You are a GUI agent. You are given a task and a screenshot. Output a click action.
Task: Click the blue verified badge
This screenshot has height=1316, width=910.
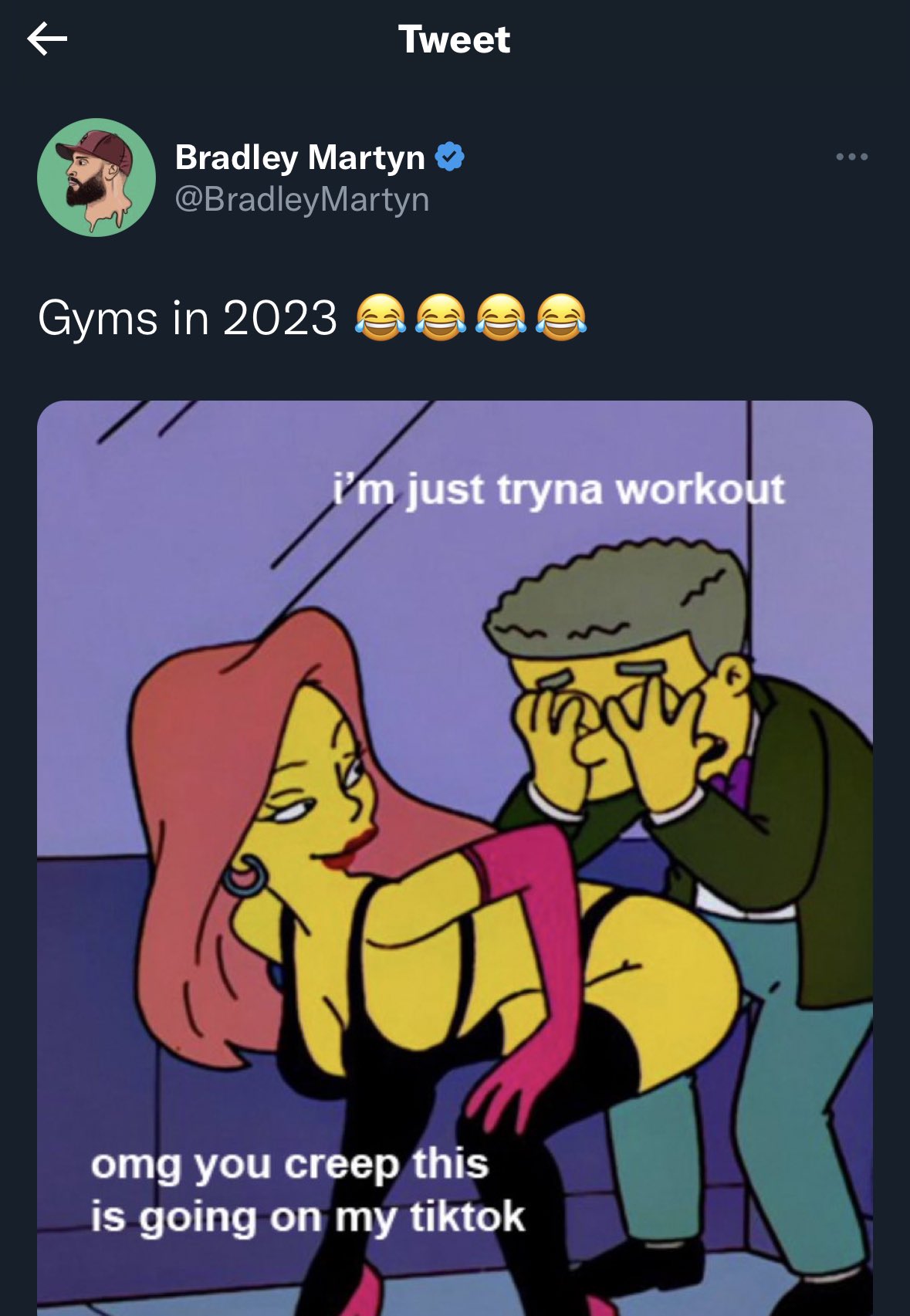pyautogui.click(x=449, y=157)
